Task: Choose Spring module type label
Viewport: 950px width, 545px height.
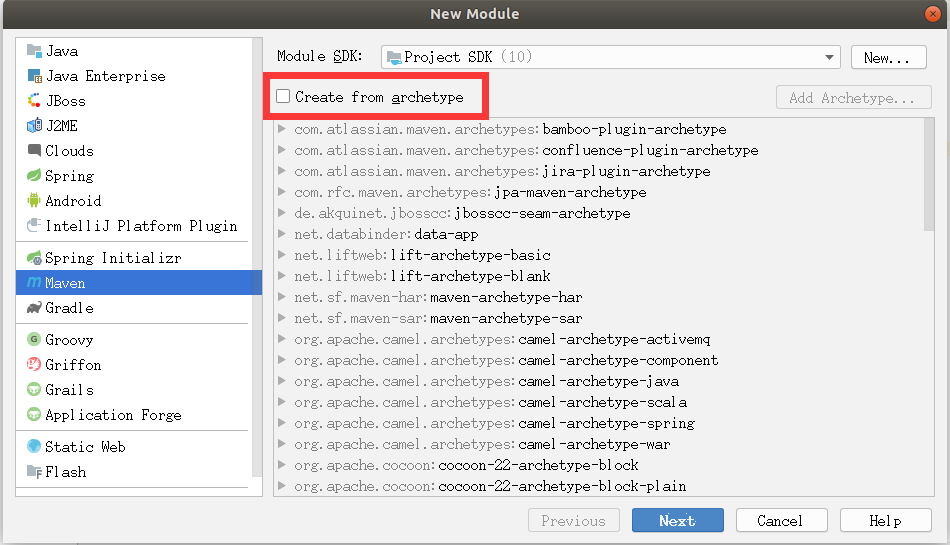Action: tap(70, 176)
